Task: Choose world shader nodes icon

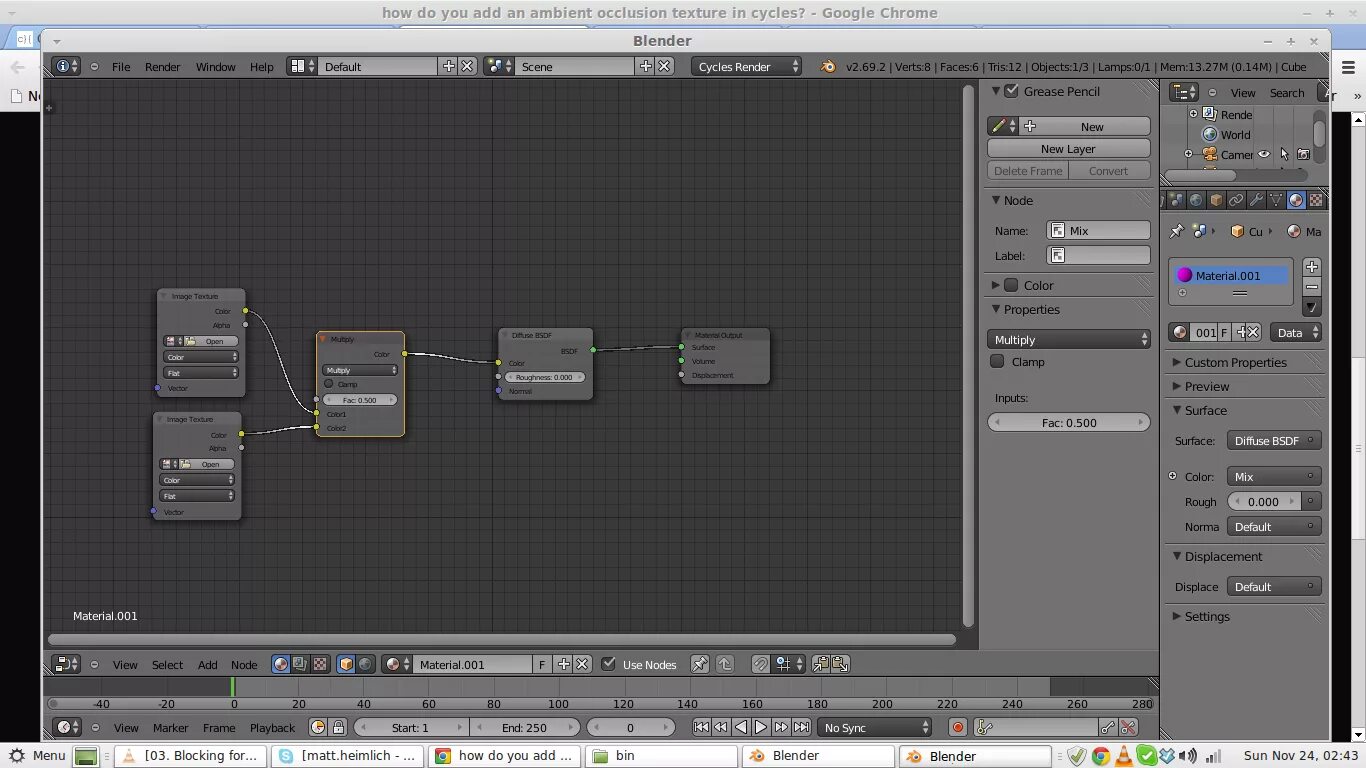Action: coord(365,664)
